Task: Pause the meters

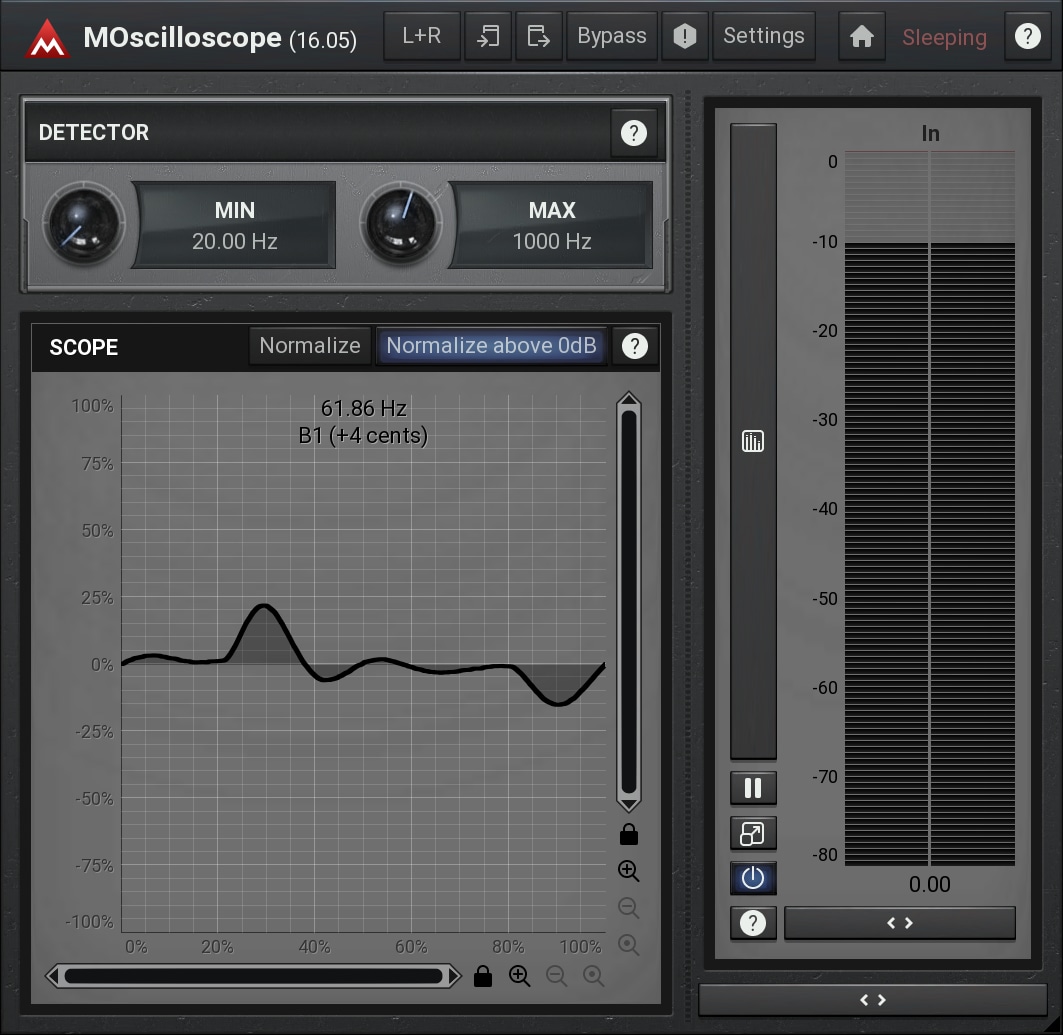Action: 753,788
